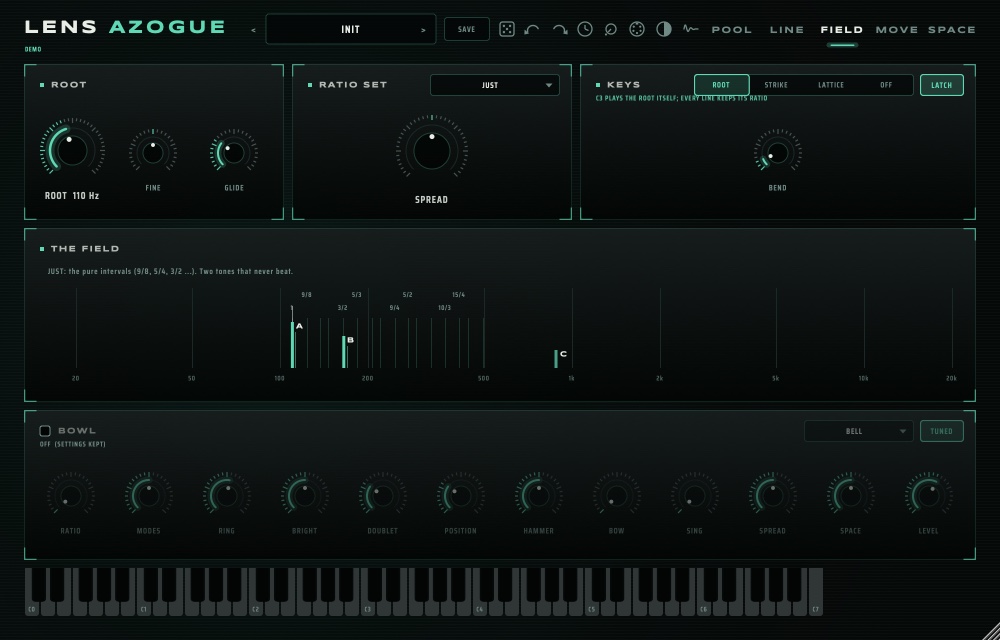Go to the next preset with the right arrow
This screenshot has height=640, width=1000.
coord(423,30)
